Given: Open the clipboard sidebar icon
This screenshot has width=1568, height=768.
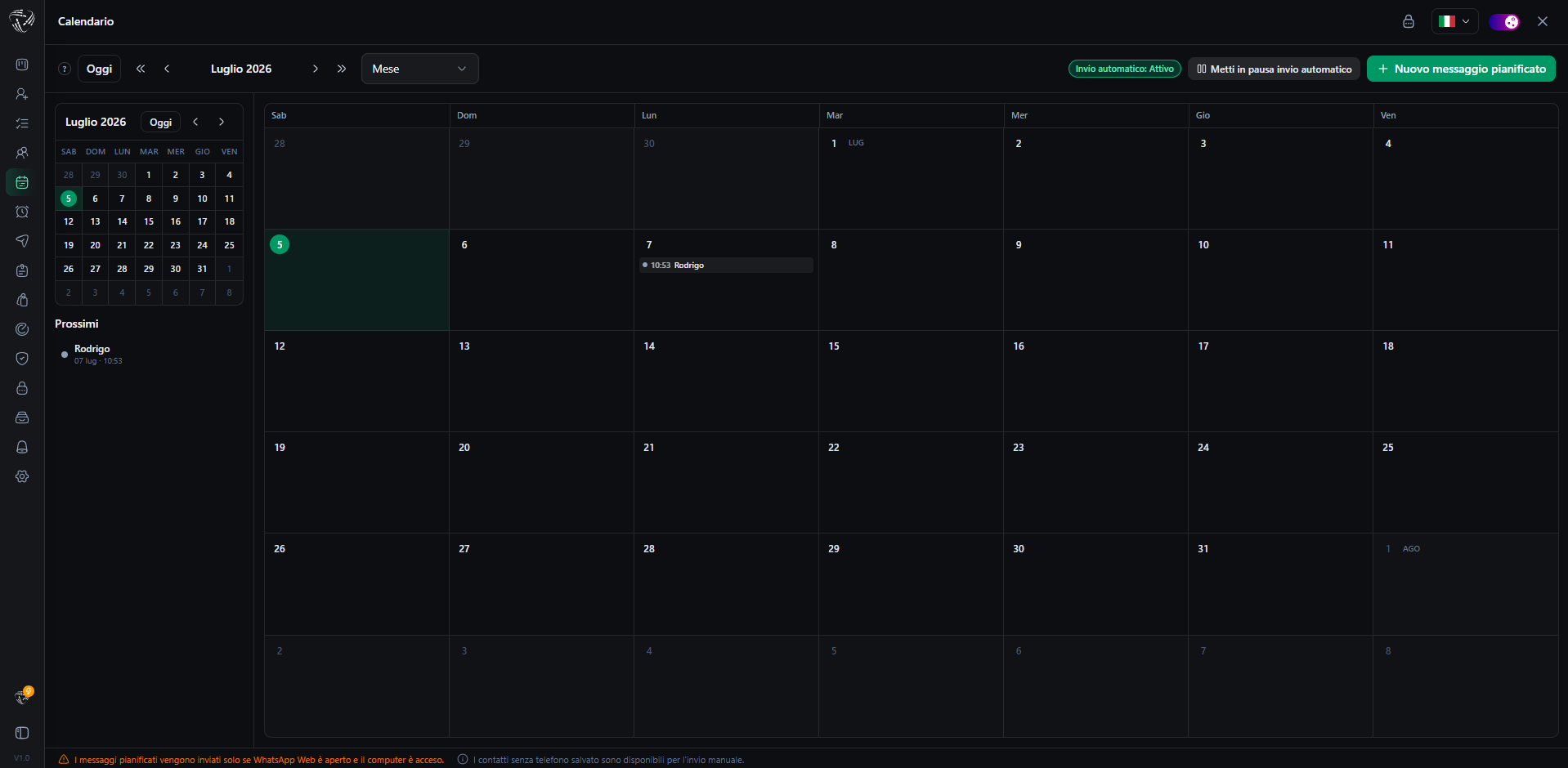Looking at the screenshot, I should click(22, 270).
